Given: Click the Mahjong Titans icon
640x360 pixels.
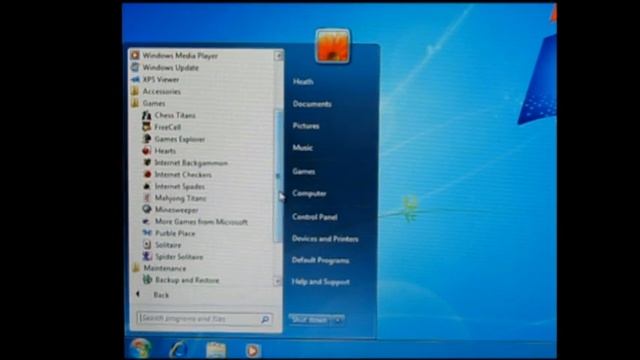Looking at the screenshot, I should [147, 198].
